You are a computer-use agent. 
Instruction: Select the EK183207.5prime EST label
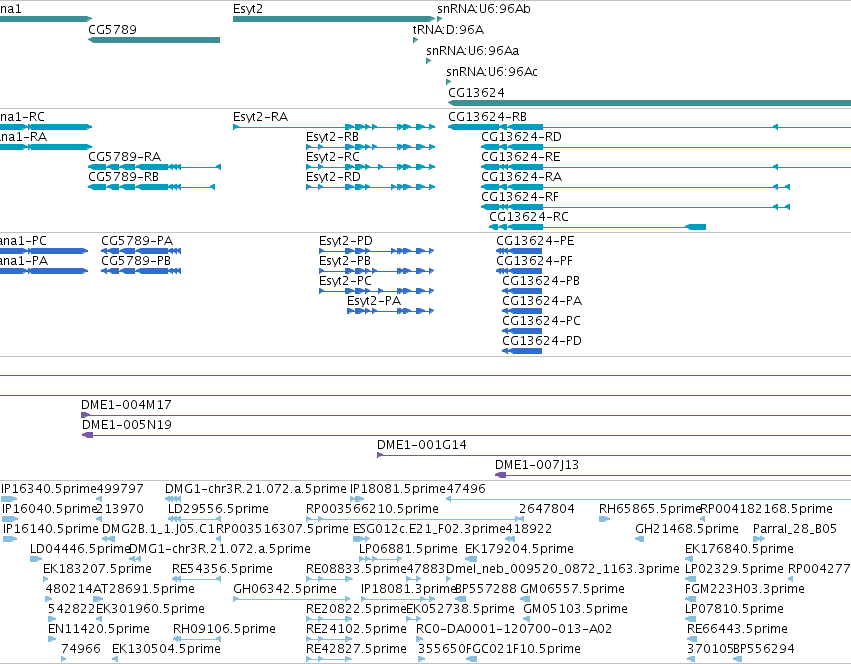click(x=97, y=570)
